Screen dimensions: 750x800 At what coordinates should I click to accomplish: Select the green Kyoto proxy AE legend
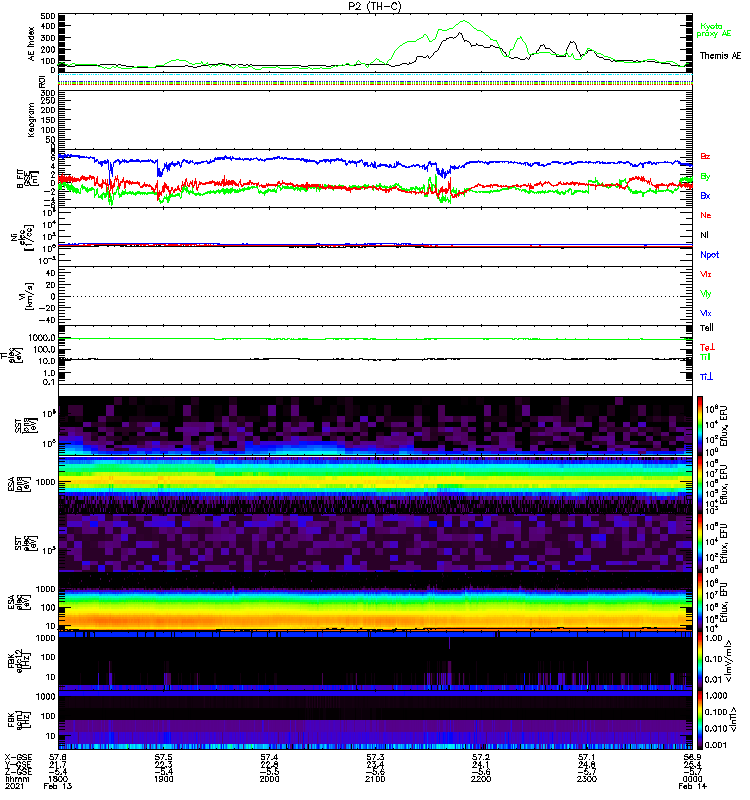pyautogui.click(x=713, y=30)
